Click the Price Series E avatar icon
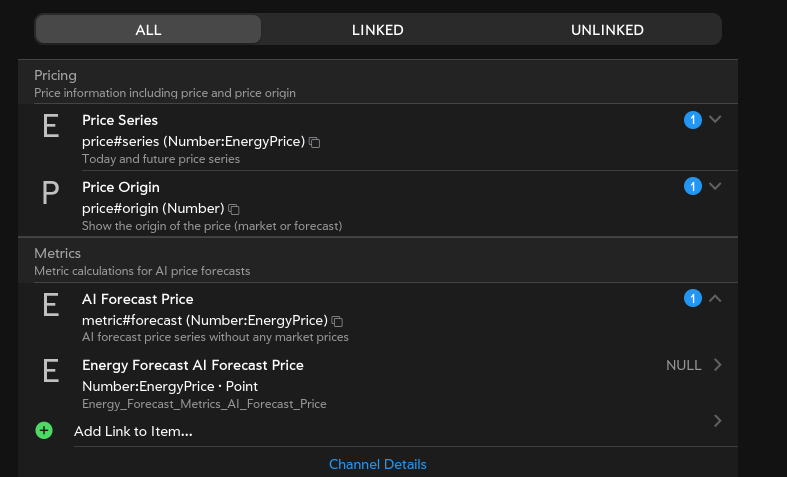Screen dimensions: 787x477 (x=50, y=126)
